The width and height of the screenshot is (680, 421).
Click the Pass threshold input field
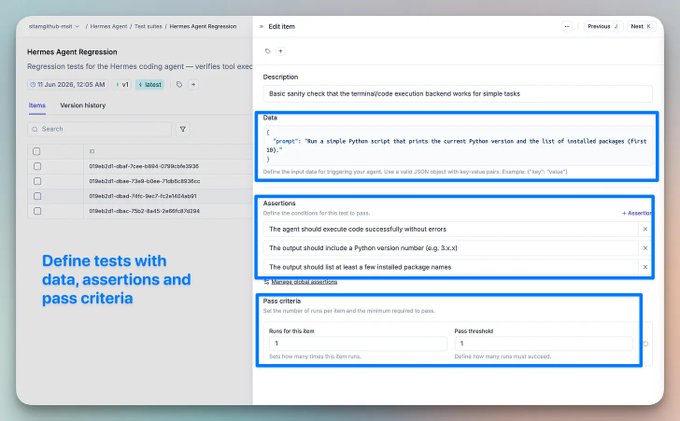click(543, 343)
